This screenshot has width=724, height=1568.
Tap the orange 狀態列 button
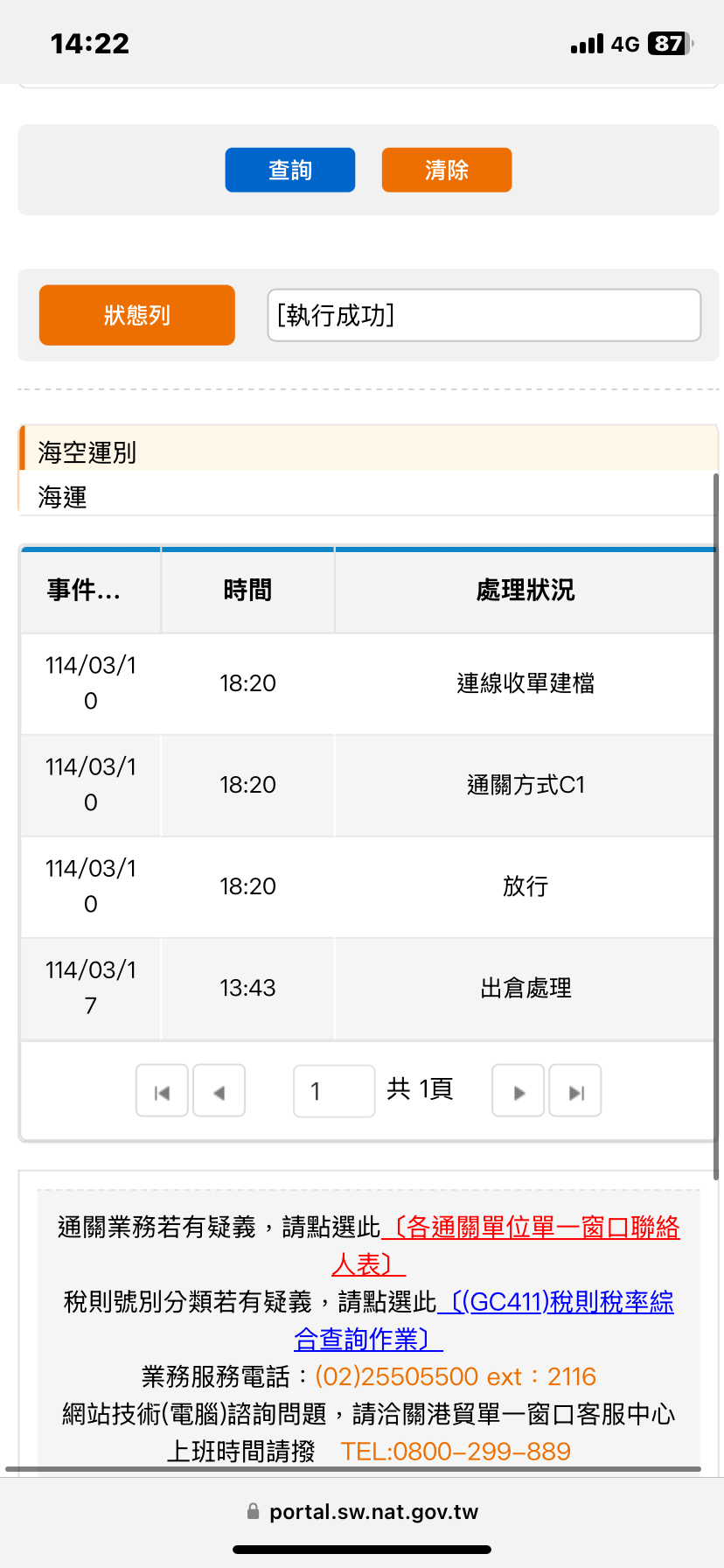tap(137, 315)
